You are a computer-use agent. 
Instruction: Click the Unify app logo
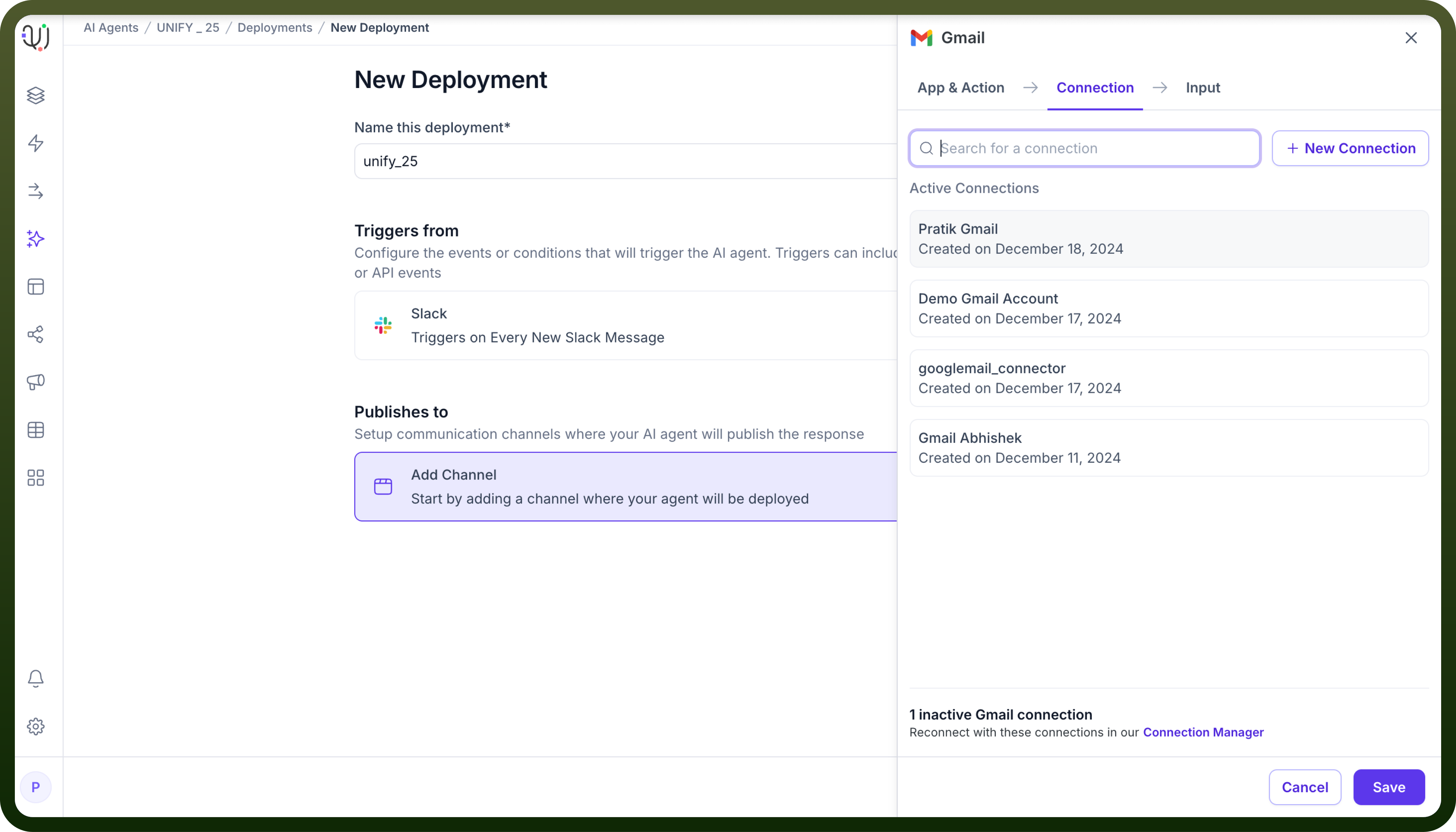pyautogui.click(x=35, y=37)
